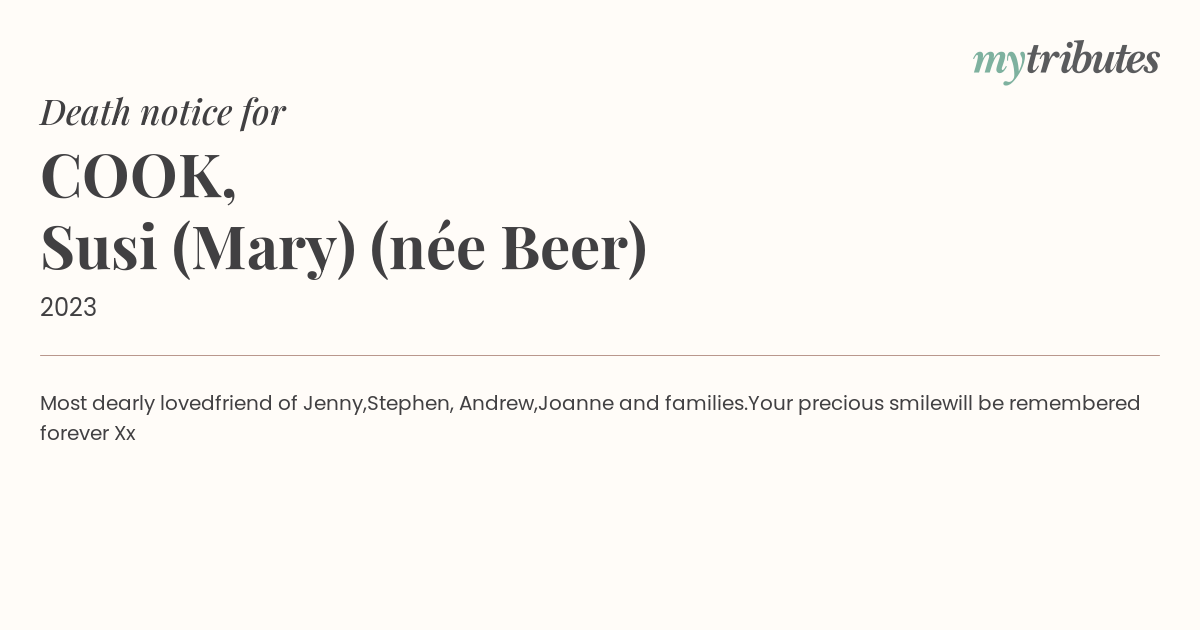1200x630 pixels.
Task: Click the dark "tributes" part of the logo
Action: 1092,59
